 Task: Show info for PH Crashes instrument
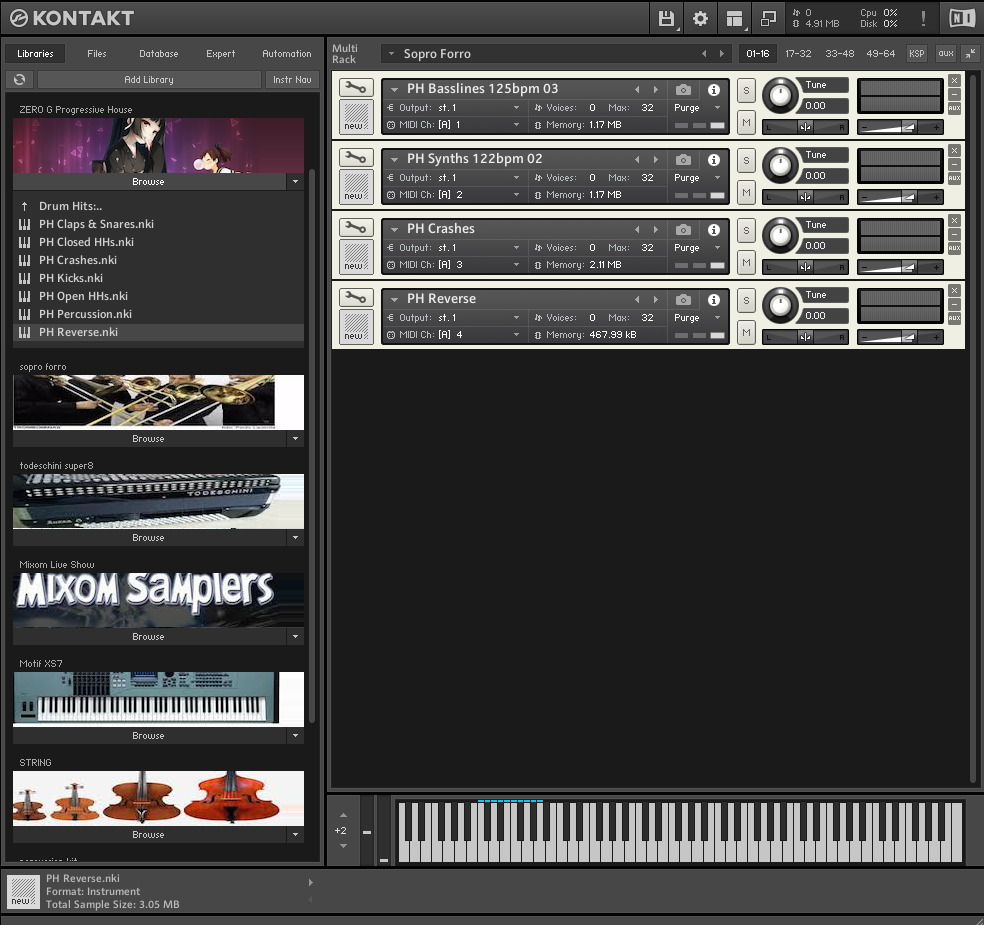tap(714, 230)
